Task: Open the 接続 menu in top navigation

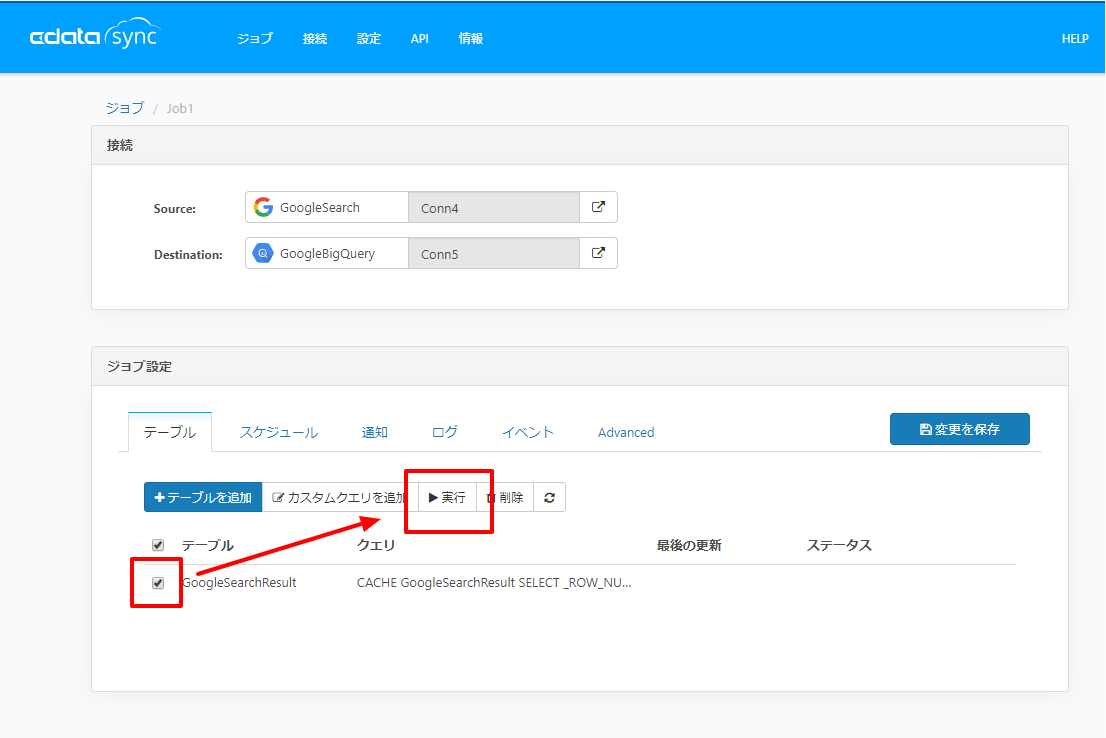Action: tap(315, 39)
